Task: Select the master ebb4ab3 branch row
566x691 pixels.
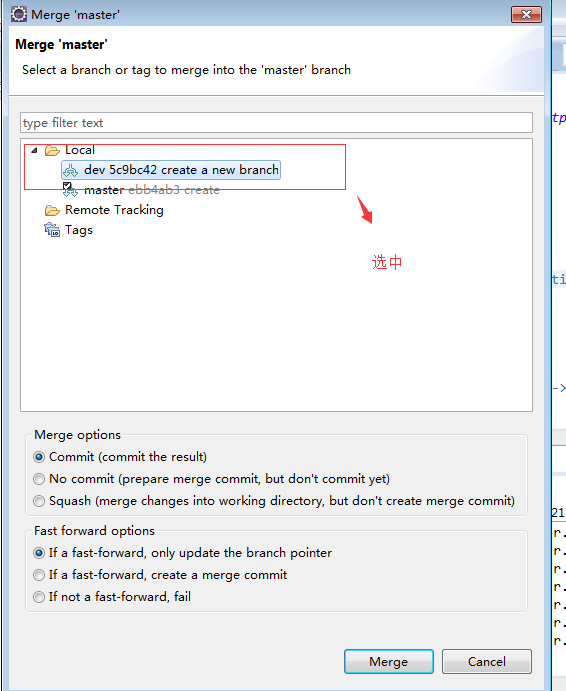Action: (x=141, y=190)
